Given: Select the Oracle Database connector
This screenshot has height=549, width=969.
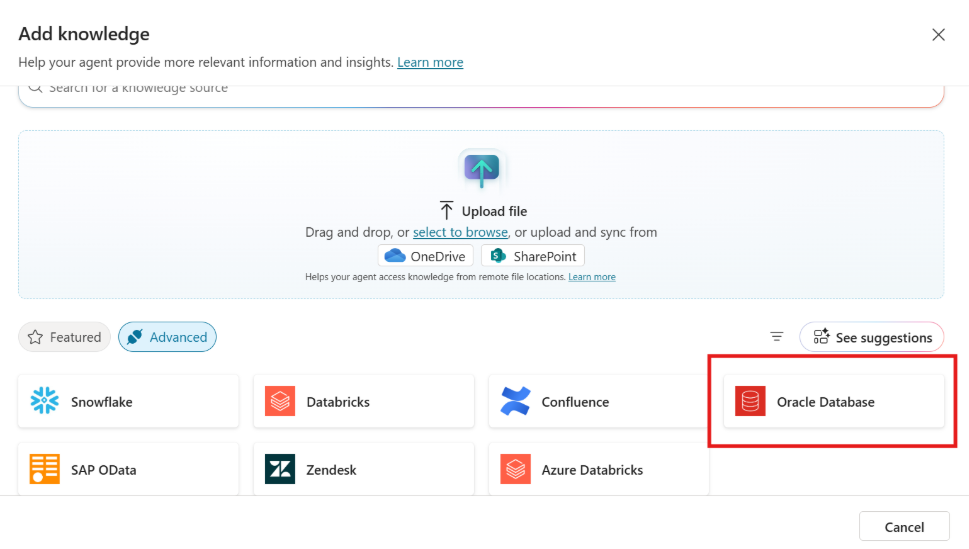Looking at the screenshot, I should (x=834, y=401).
